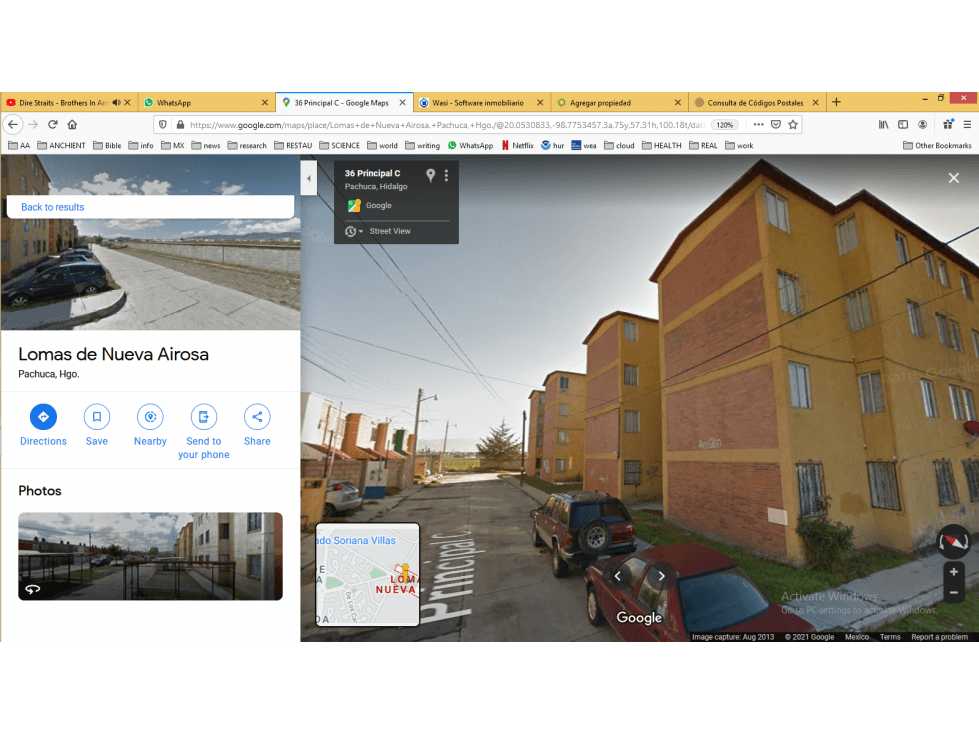Click the Send to your phone icon

[x=204, y=417]
